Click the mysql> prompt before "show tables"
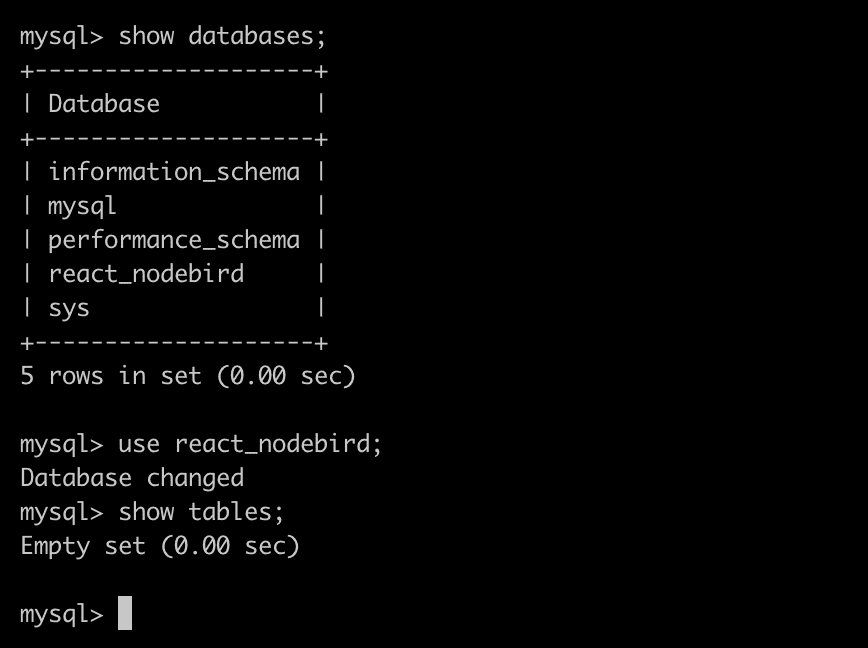 61,512
